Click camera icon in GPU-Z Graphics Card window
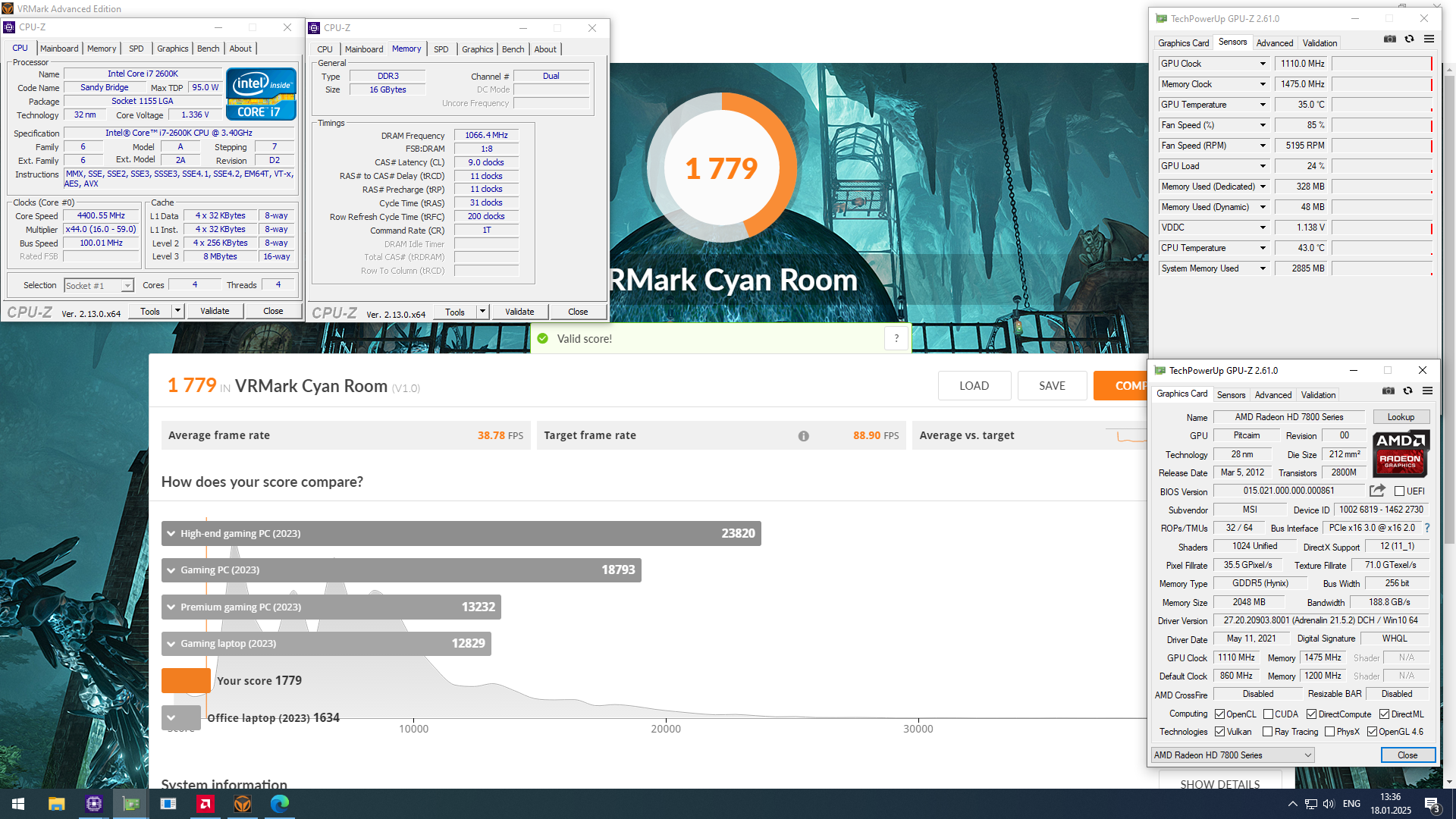The width and height of the screenshot is (1456, 819). (x=1389, y=391)
